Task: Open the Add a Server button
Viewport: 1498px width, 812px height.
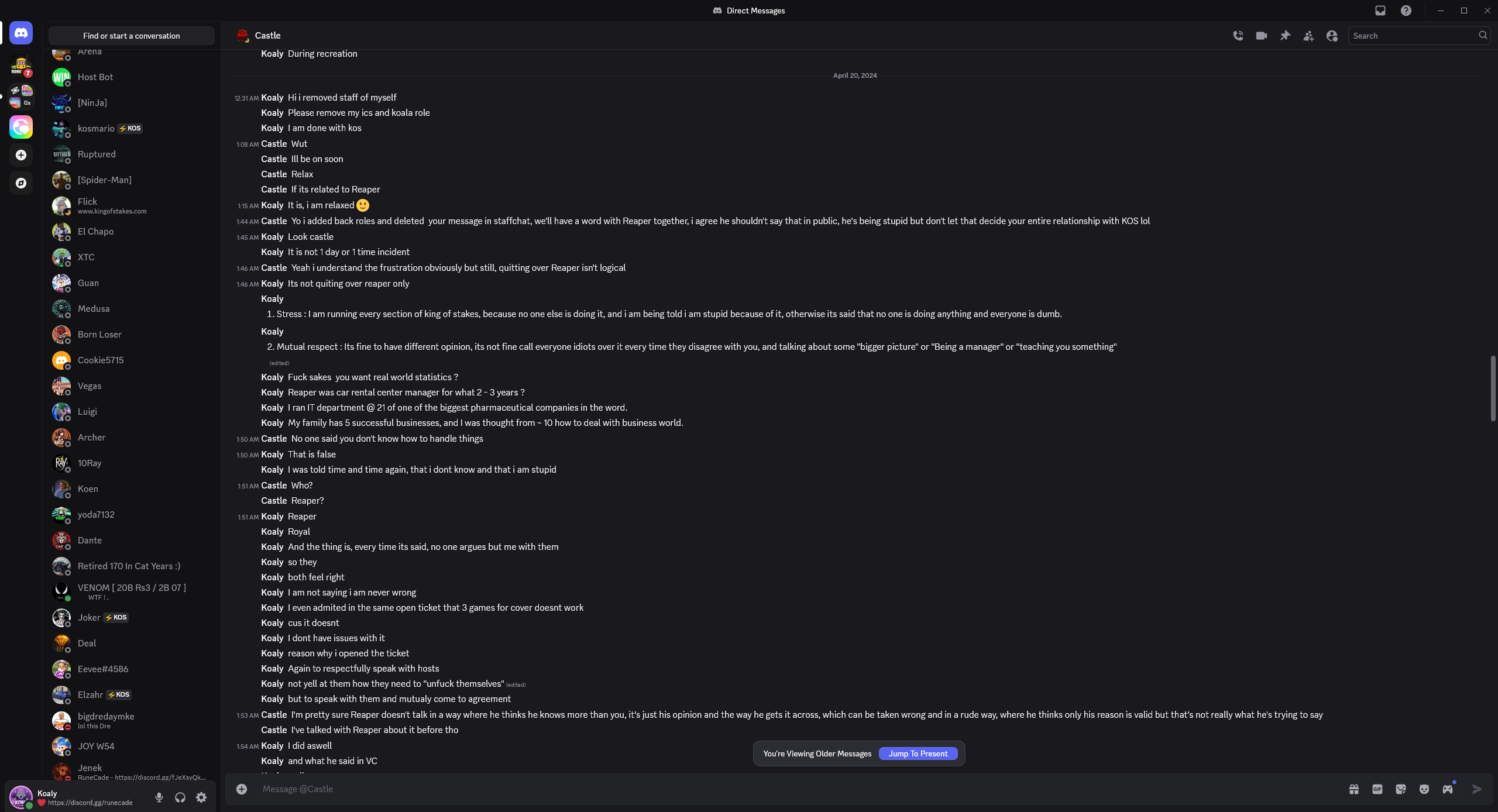Action: click(x=21, y=155)
